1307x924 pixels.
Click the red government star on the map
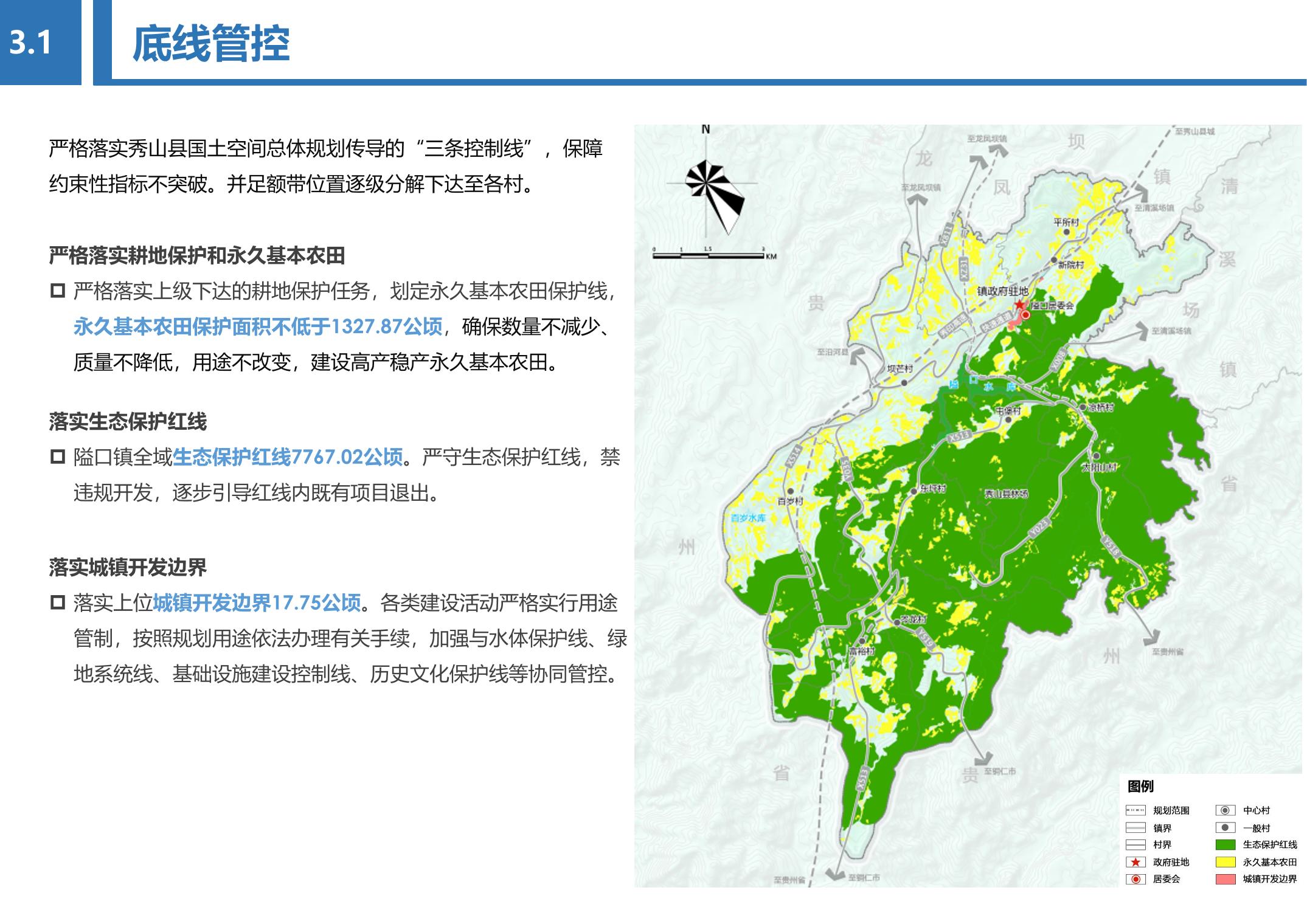[x=1020, y=305]
